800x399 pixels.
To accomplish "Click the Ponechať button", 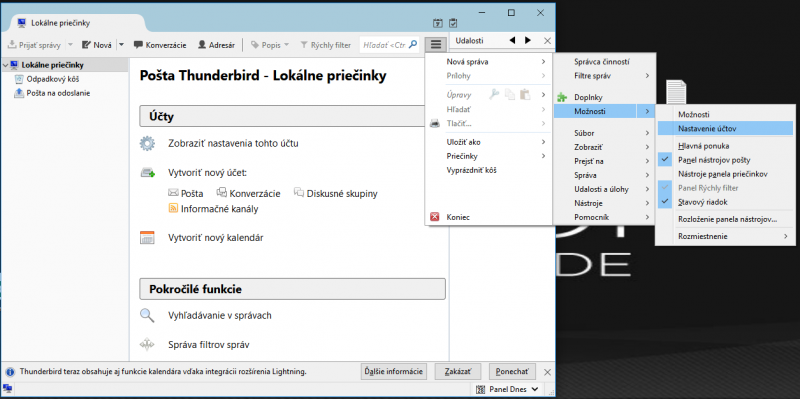I will 512,371.
